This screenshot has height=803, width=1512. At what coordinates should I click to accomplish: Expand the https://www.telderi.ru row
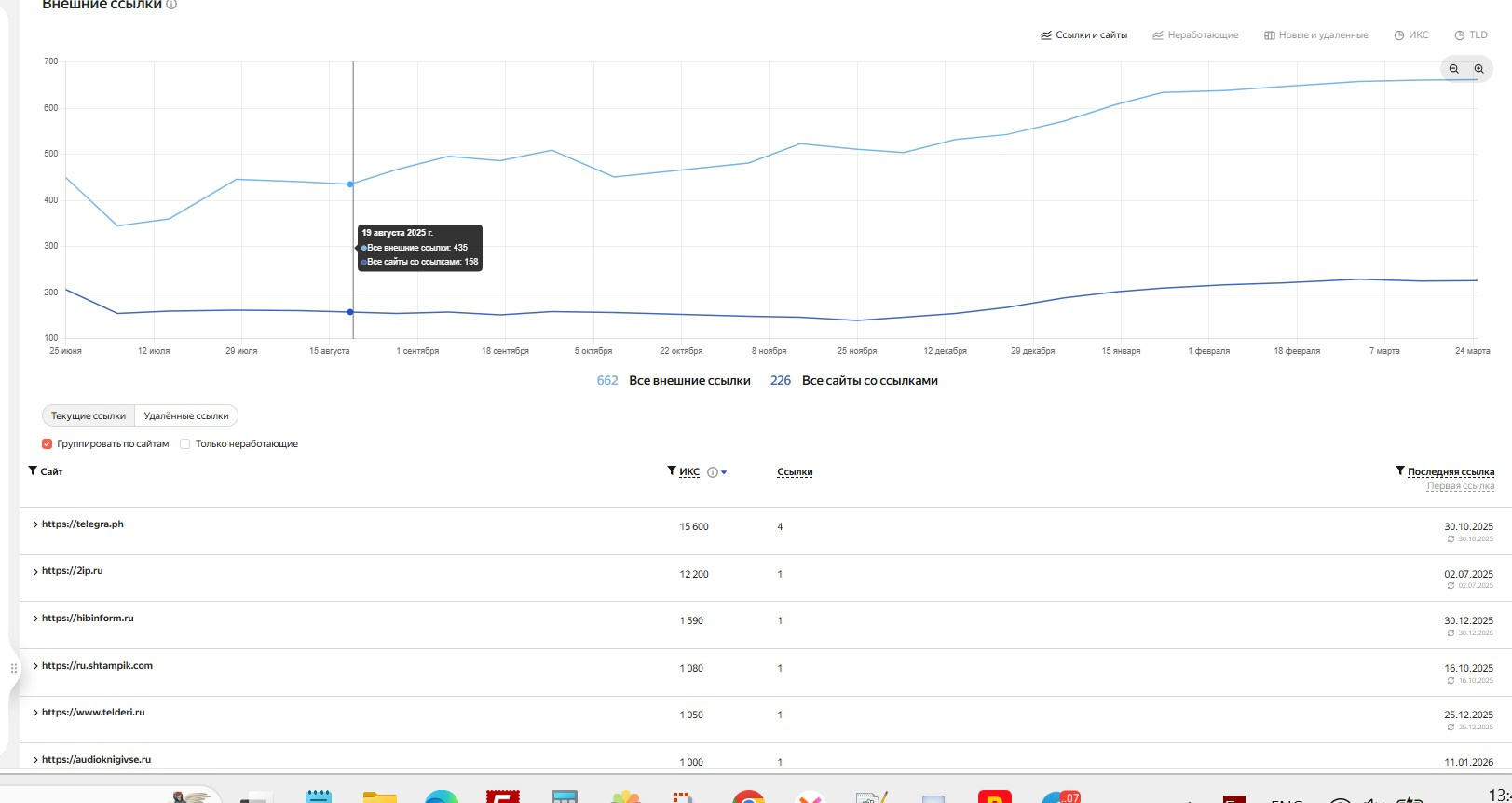tap(35, 713)
